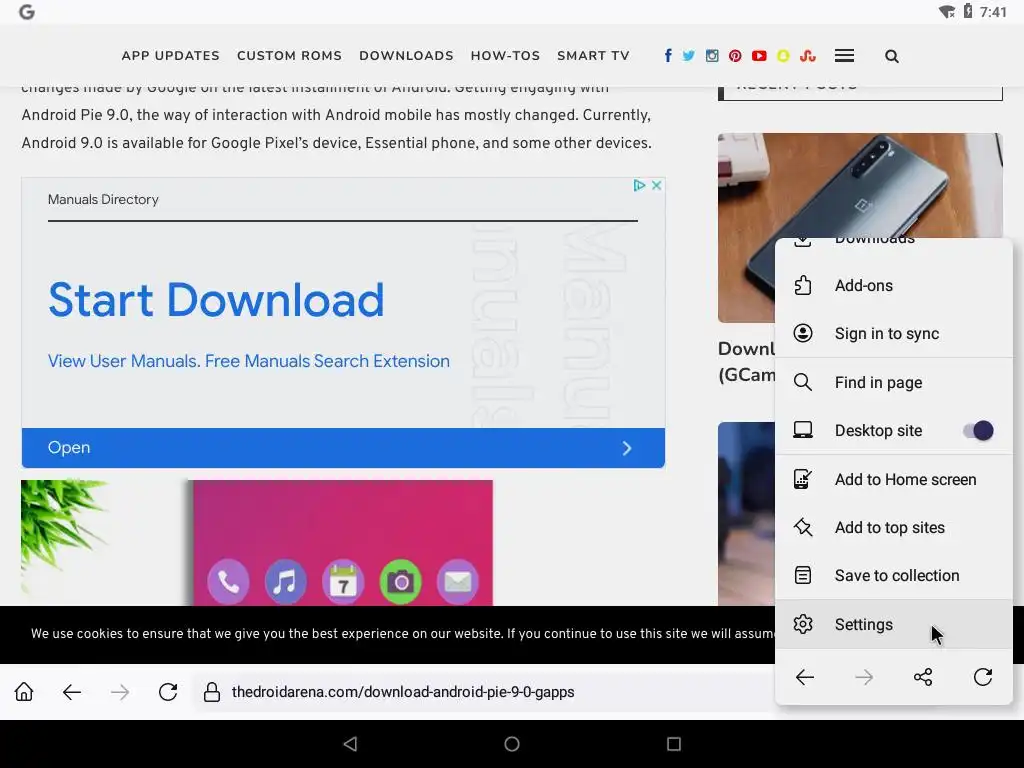1024x768 pixels.
Task: Go back using the toolbar back arrow
Action: [x=72, y=692]
